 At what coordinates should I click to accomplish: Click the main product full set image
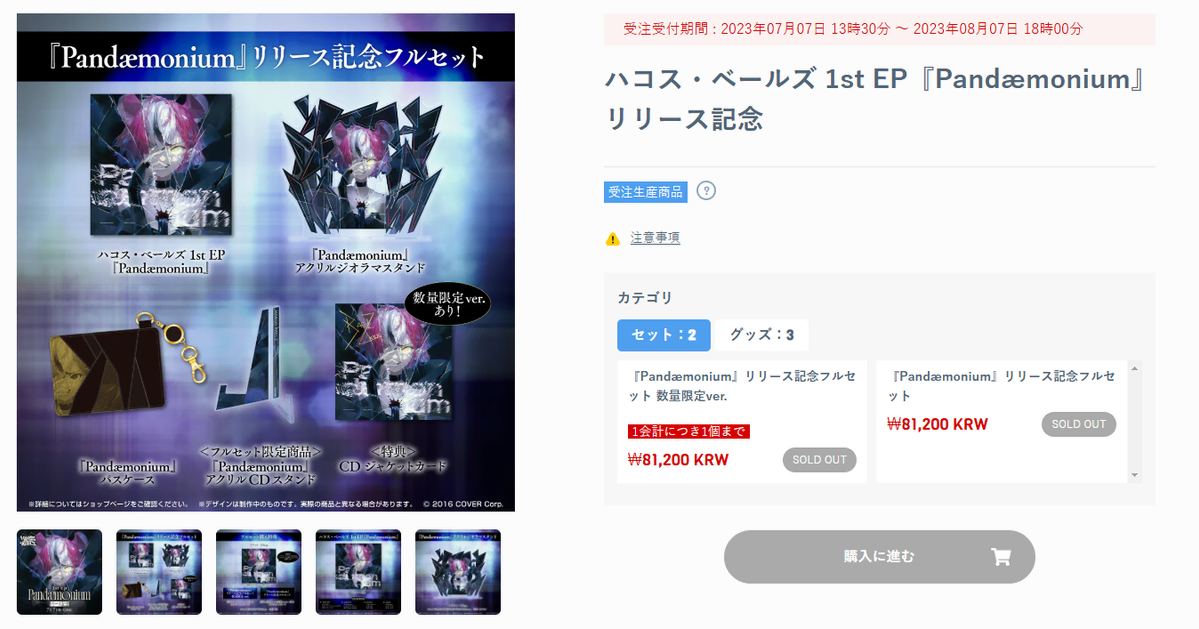266,262
